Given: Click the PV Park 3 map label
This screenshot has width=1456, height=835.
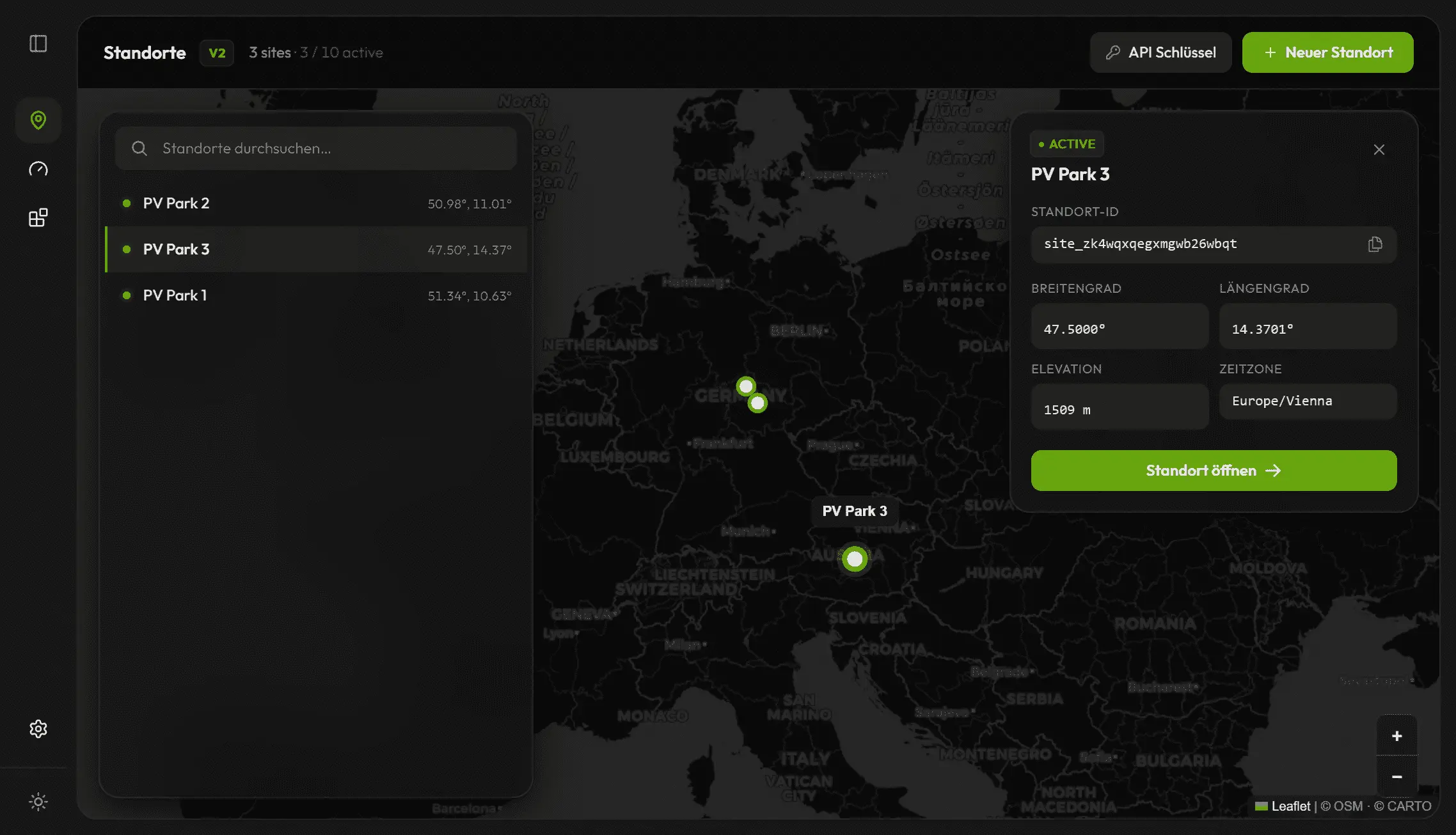Looking at the screenshot, I should click(x=855, y=511).
